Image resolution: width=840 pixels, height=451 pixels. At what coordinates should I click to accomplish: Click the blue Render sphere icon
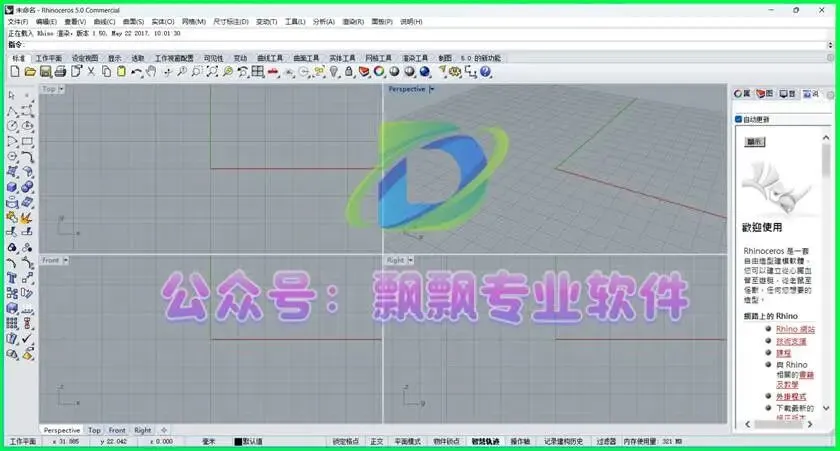(425, 71)
